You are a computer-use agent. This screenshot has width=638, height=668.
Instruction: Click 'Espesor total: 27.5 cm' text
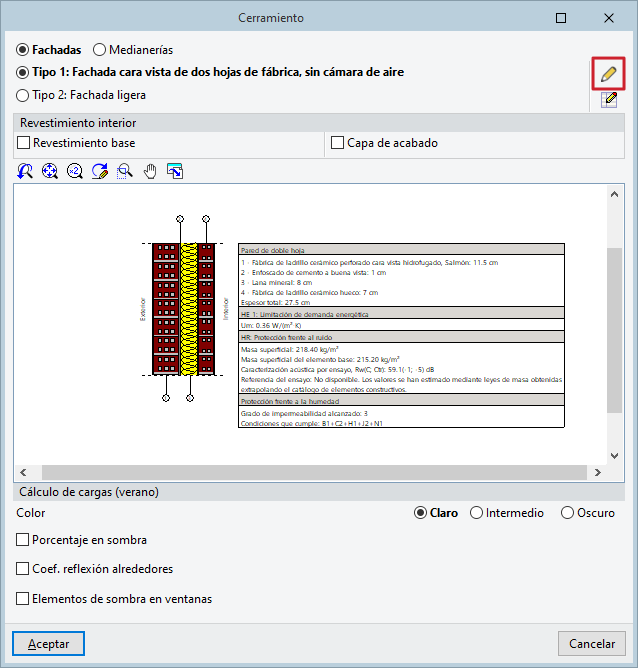[276, 302]
